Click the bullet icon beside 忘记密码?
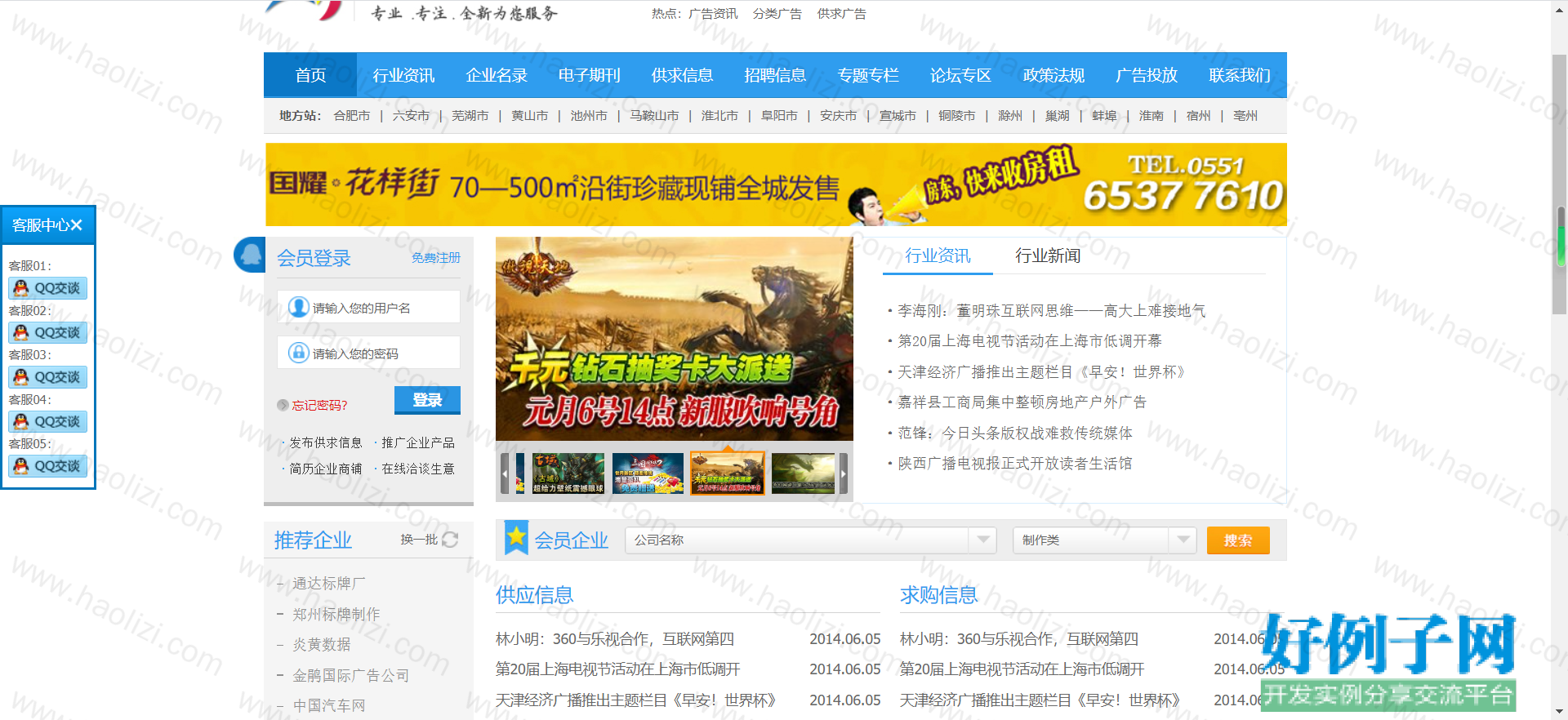Screen dimensions: 1568x720 pos(283,405)
